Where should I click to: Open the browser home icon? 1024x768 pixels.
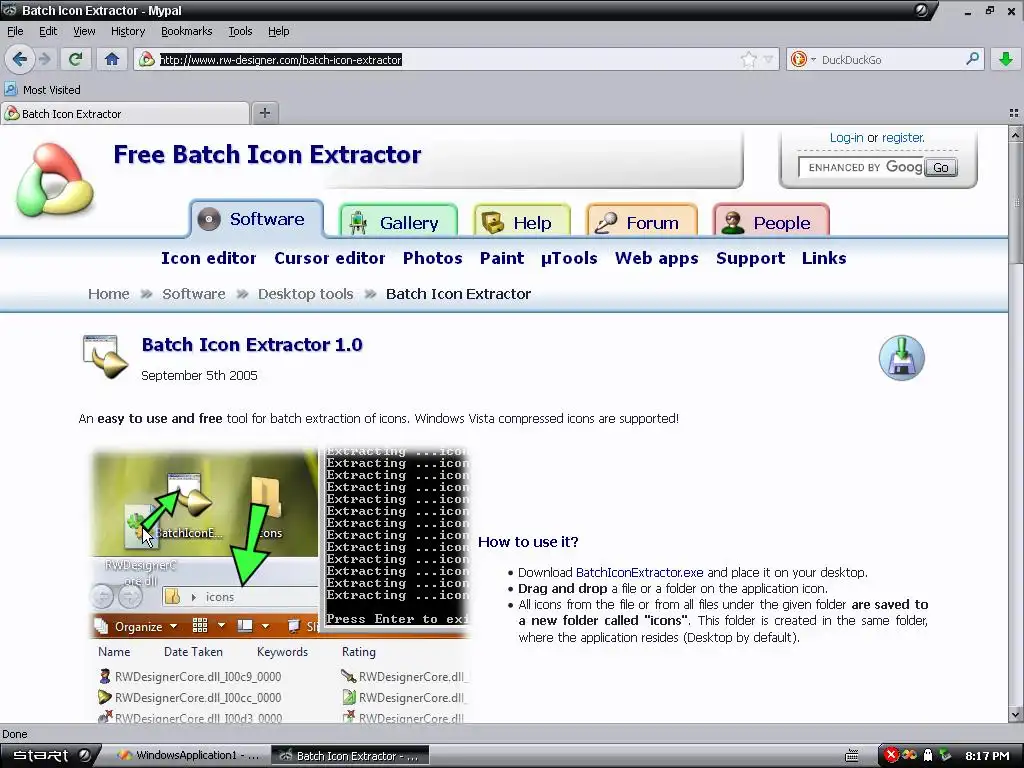[x=112, y=59]
